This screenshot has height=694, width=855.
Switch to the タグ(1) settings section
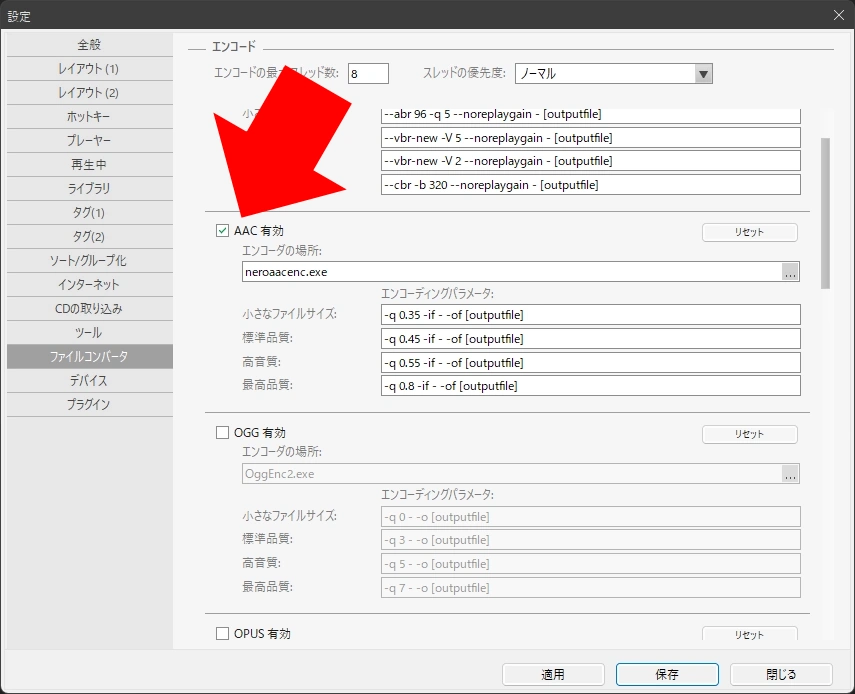pos(90,212)
